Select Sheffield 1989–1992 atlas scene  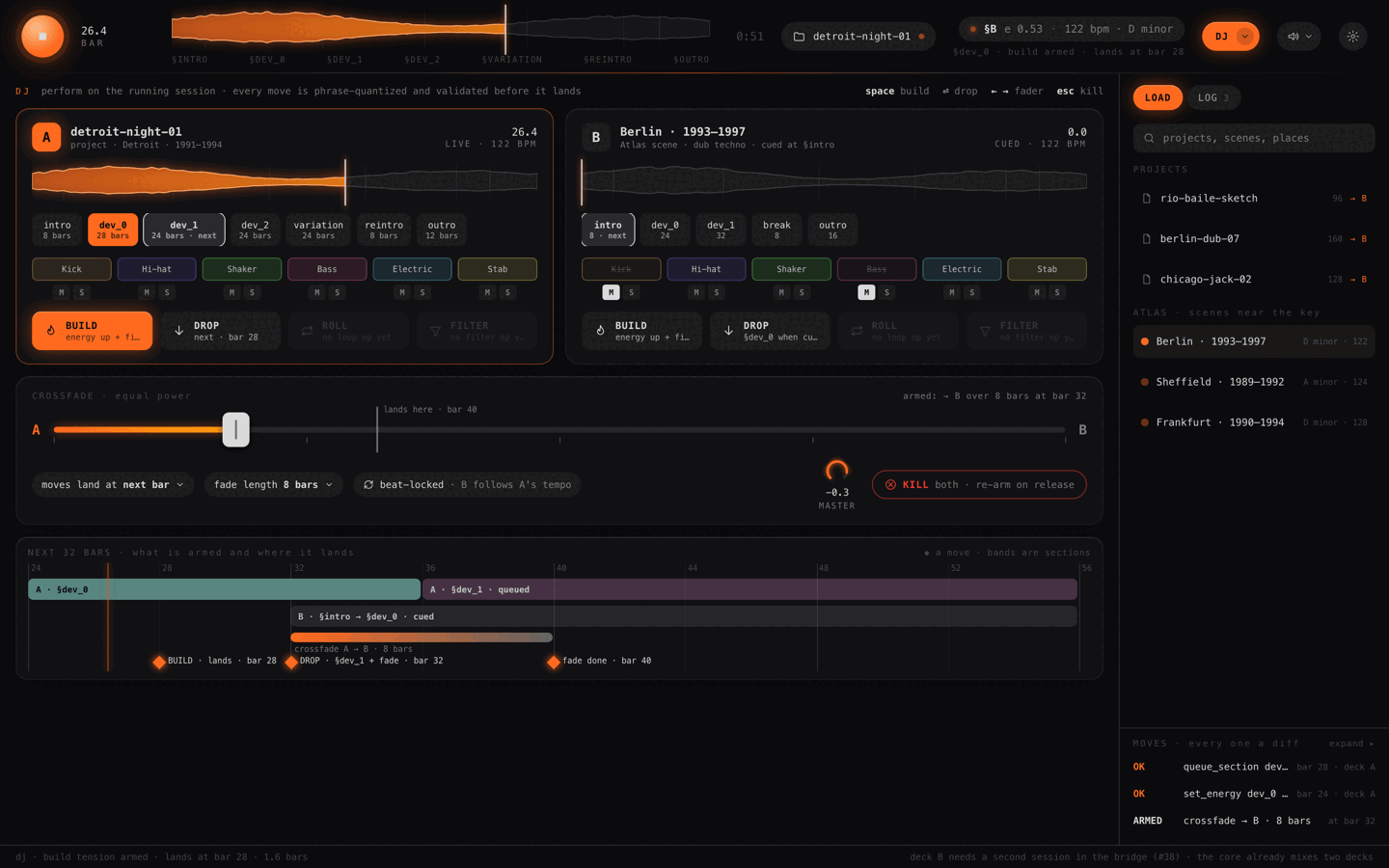1254,382
